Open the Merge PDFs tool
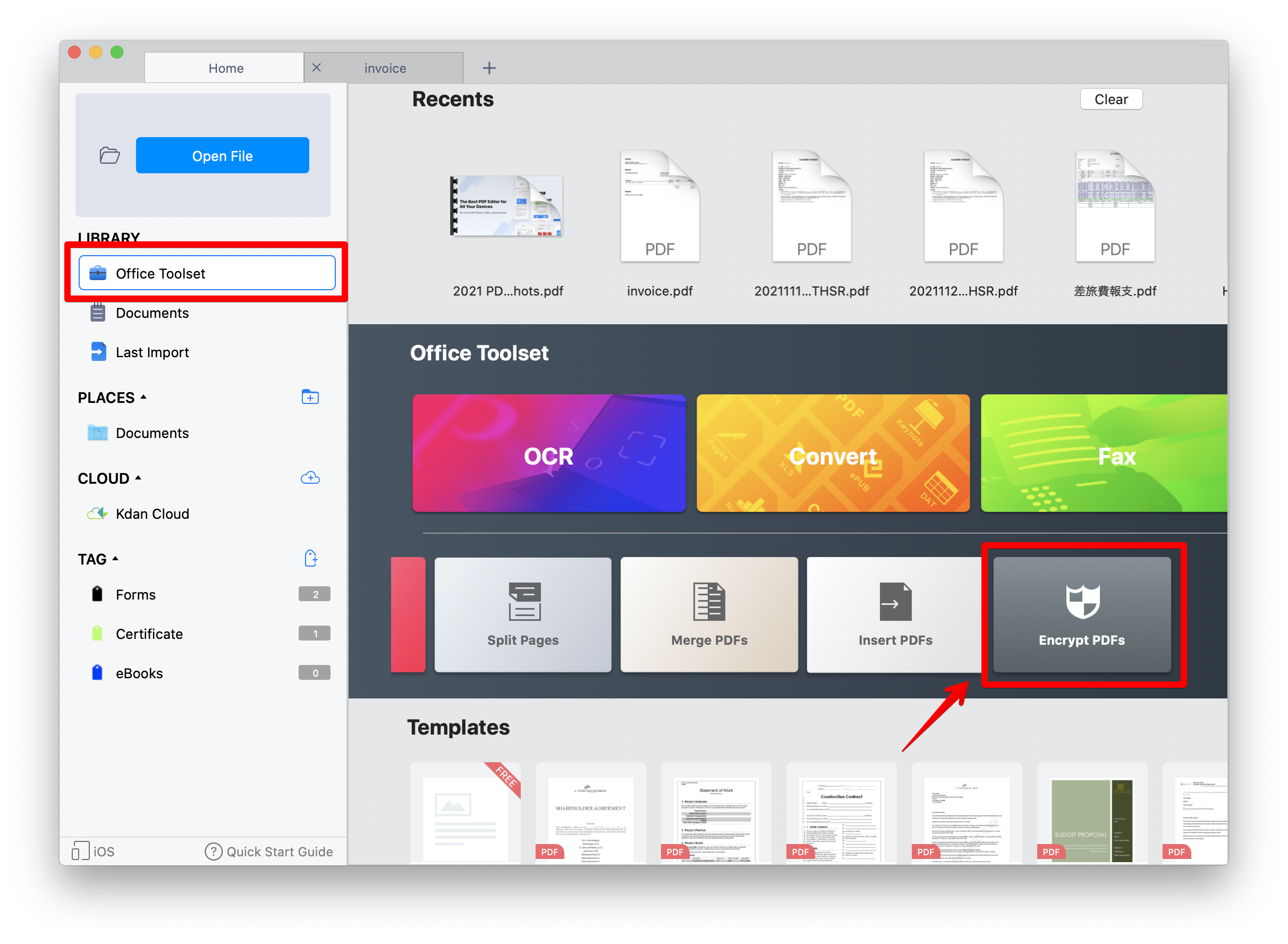1288x944 pixels. (x=709, y=615)
